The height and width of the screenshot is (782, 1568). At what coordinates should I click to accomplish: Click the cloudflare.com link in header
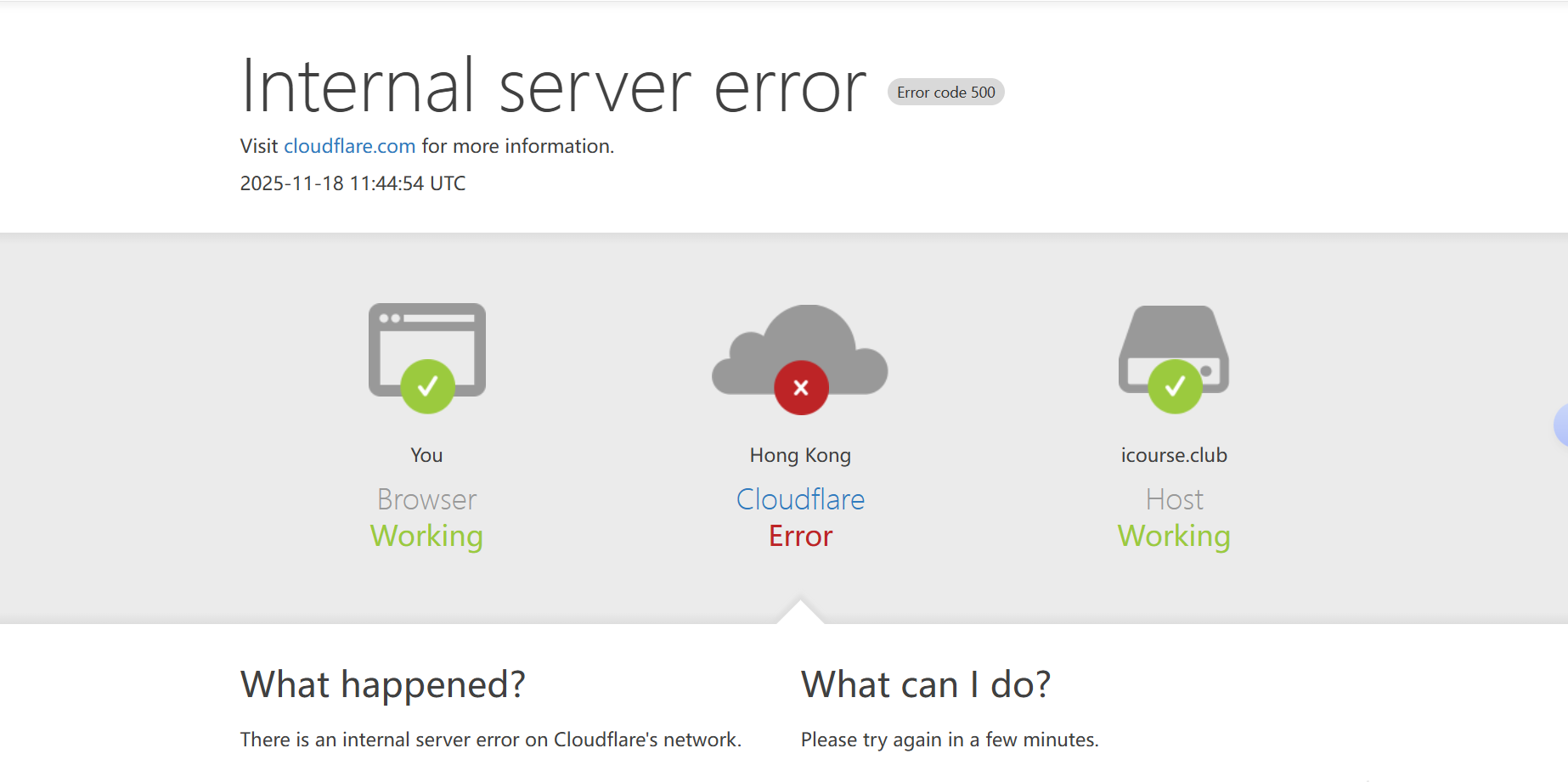point(349,146)
